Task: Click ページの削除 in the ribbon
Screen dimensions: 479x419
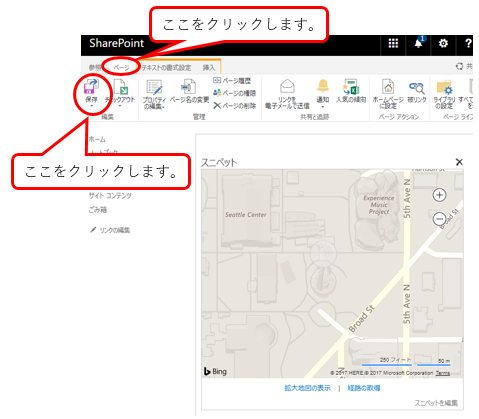Action: click(x=235, y=106)
